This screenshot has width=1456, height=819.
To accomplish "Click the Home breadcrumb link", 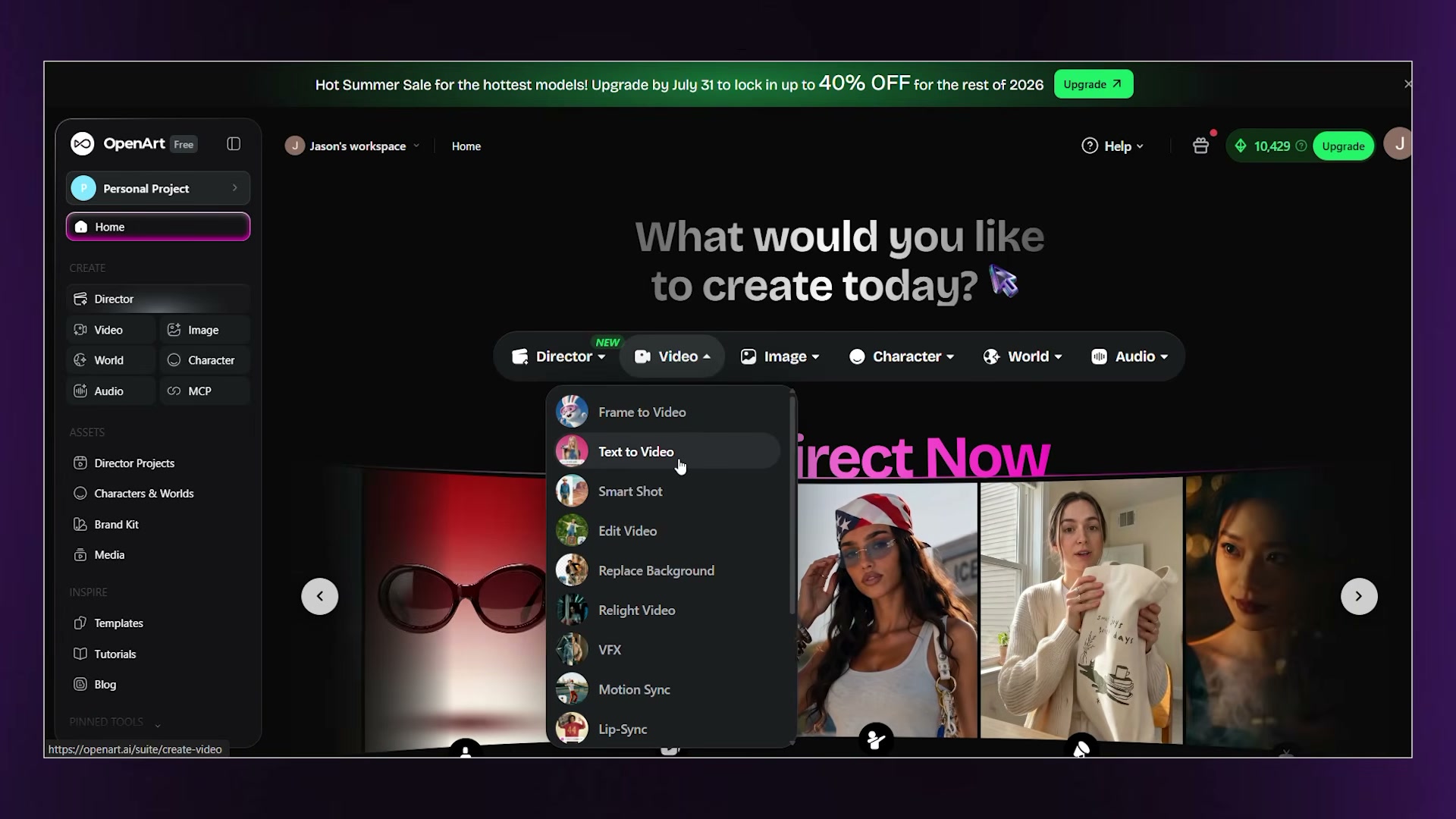I will pos(466,146).
